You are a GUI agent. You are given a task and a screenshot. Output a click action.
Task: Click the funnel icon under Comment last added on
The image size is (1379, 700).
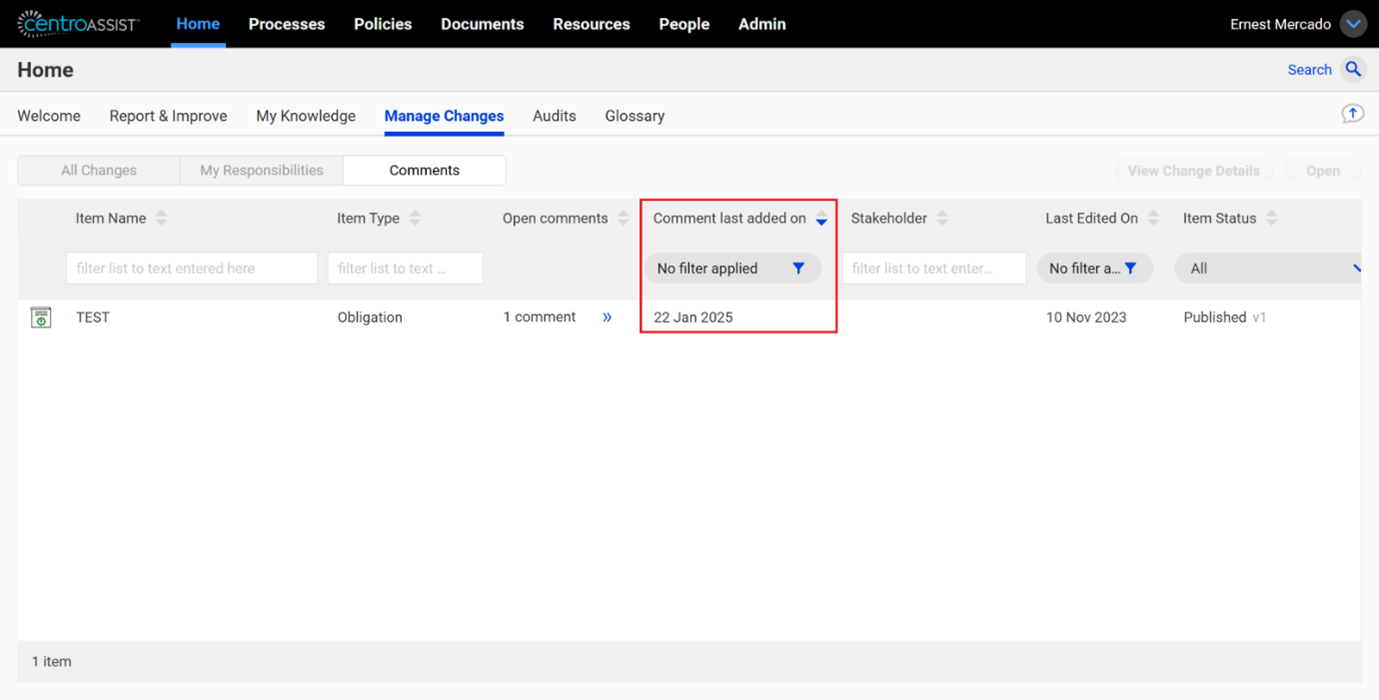point(798,268)
